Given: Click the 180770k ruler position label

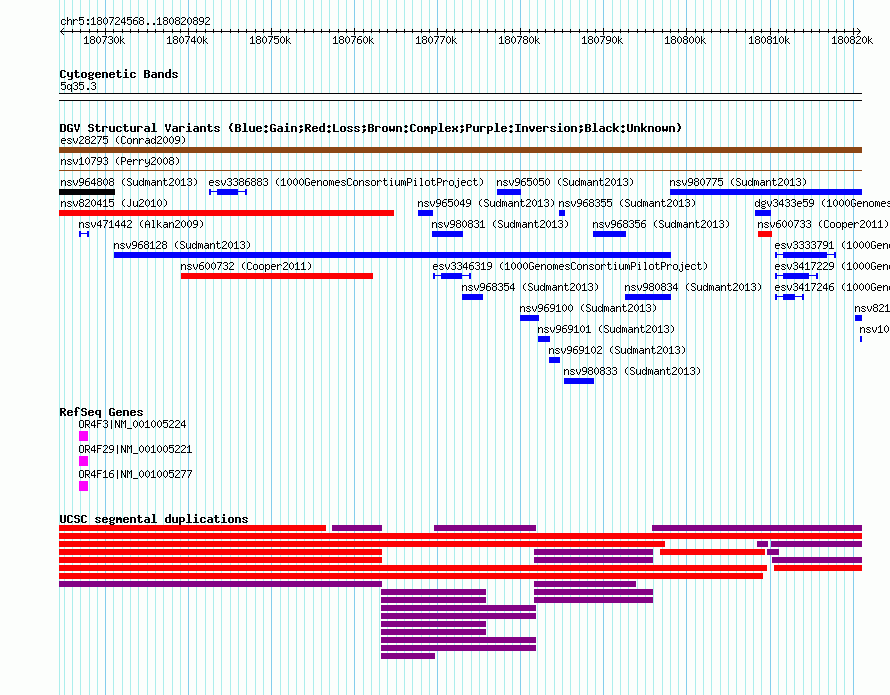Looking at the screenshot, I should point(436,40).
